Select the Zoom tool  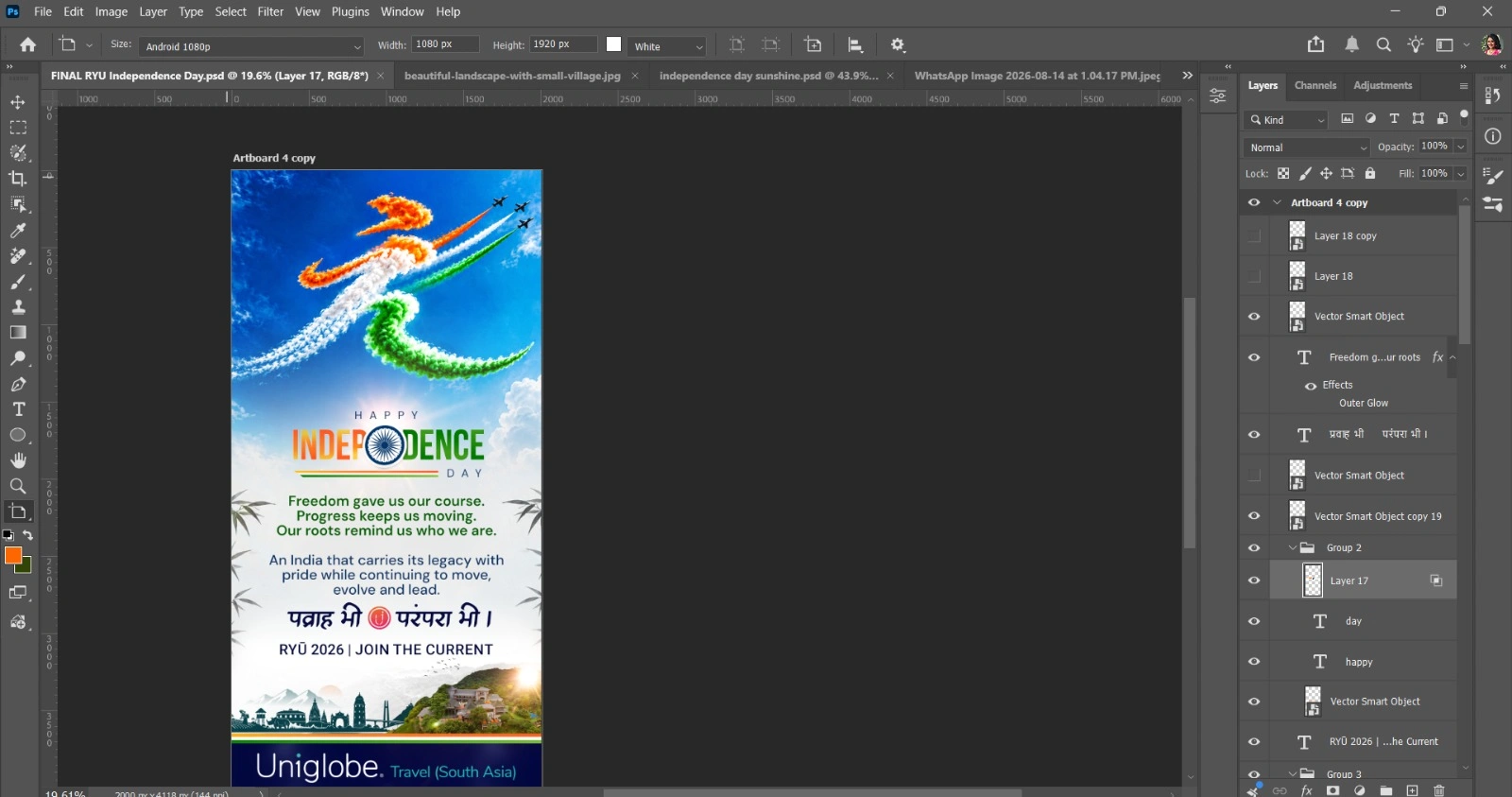pos(18,486)
